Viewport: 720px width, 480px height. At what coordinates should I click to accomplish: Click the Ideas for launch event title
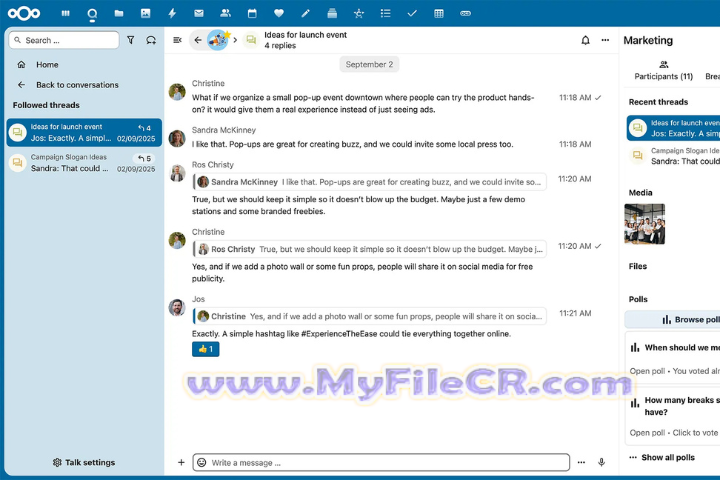pyautogui.click(x=305, y=35)
